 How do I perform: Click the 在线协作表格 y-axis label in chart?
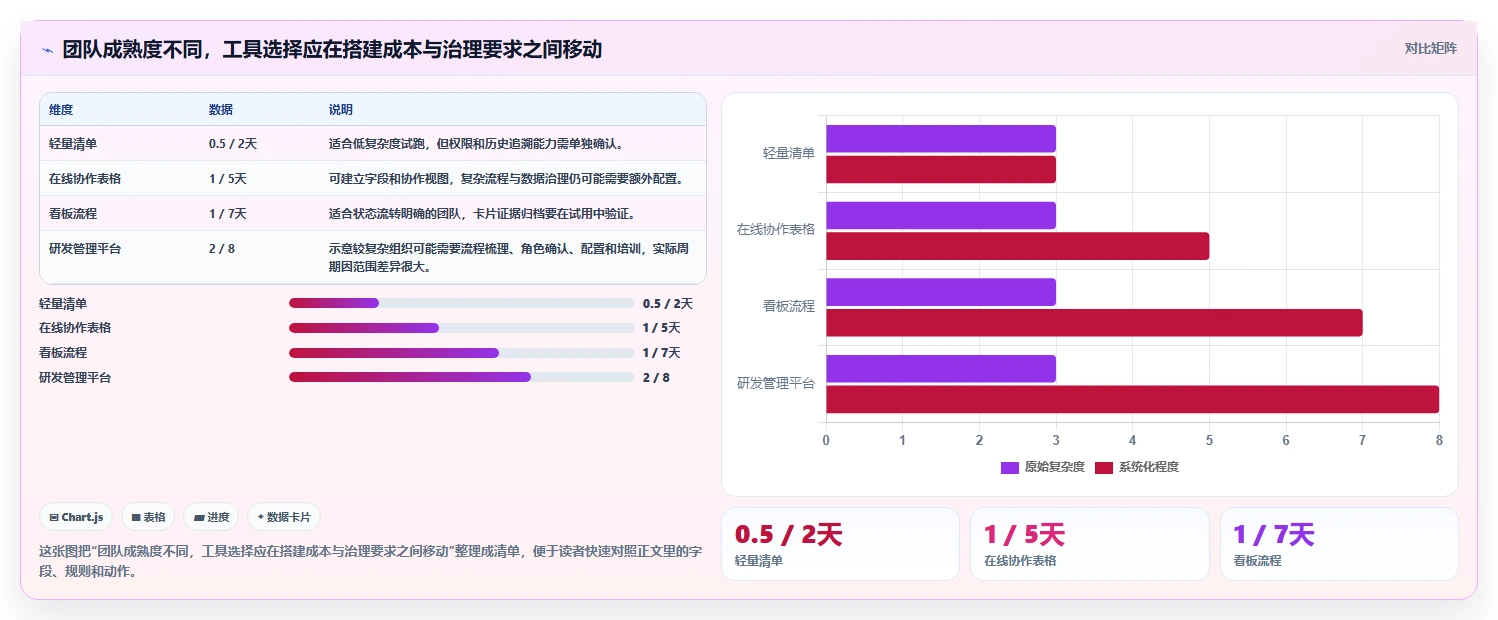[x=776, y=230]
